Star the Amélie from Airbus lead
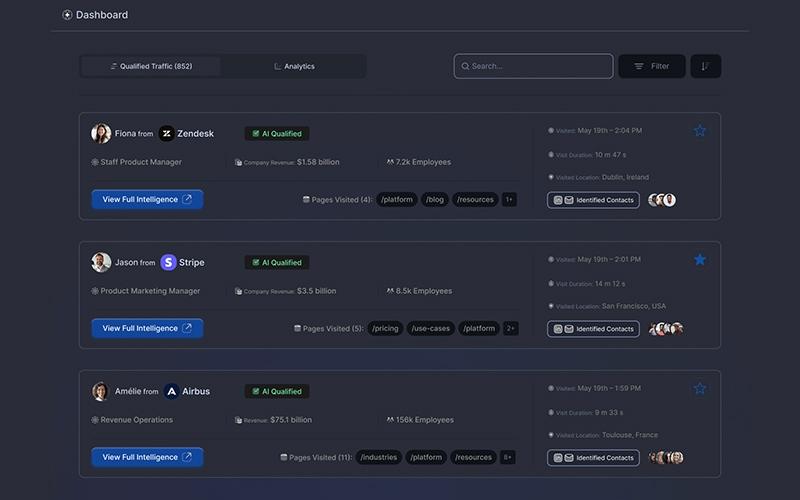Screen dimensions: 800x500 point(699,389)
